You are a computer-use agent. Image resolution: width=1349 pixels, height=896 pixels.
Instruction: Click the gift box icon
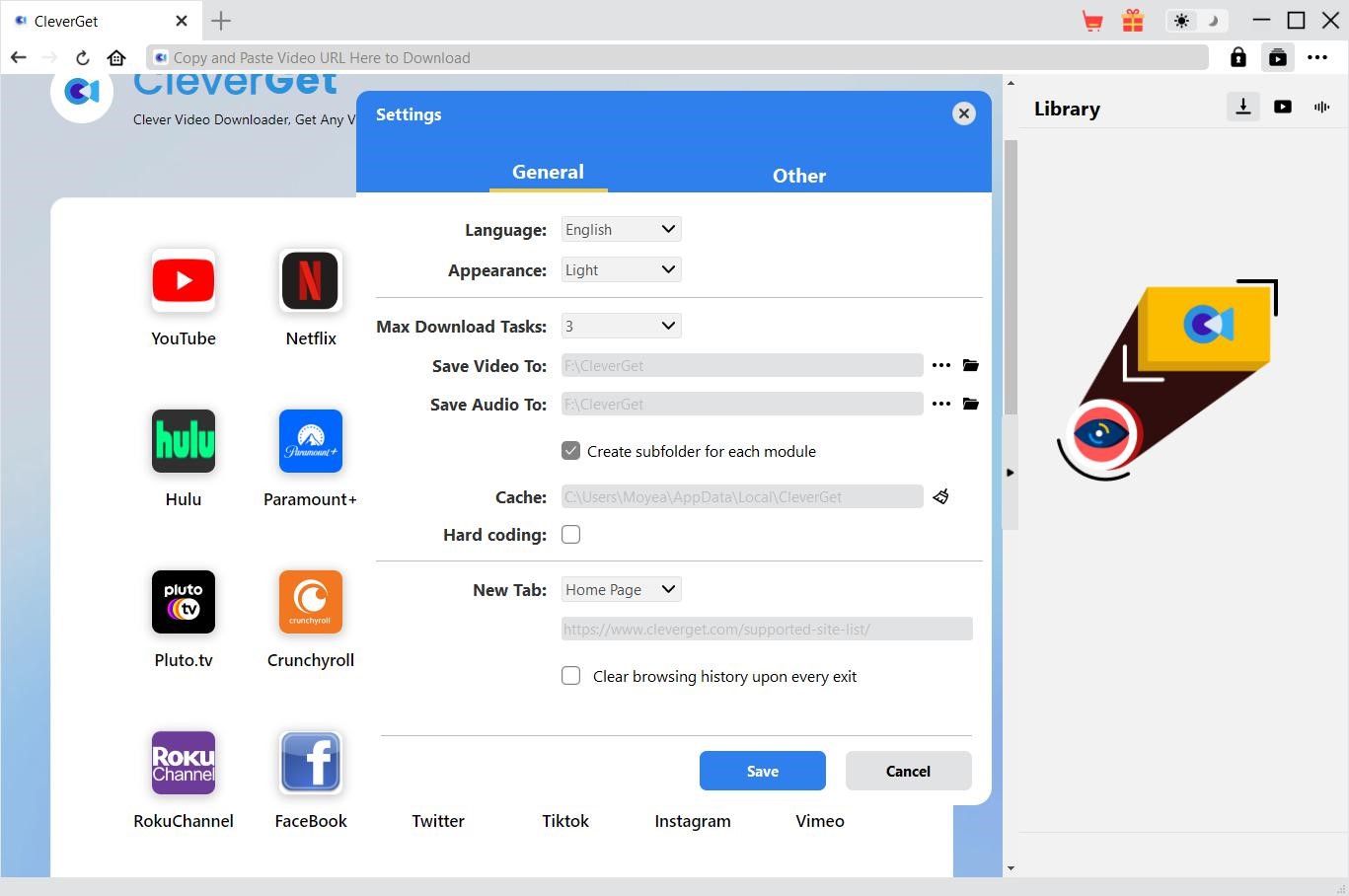(x=1133, y=21)
